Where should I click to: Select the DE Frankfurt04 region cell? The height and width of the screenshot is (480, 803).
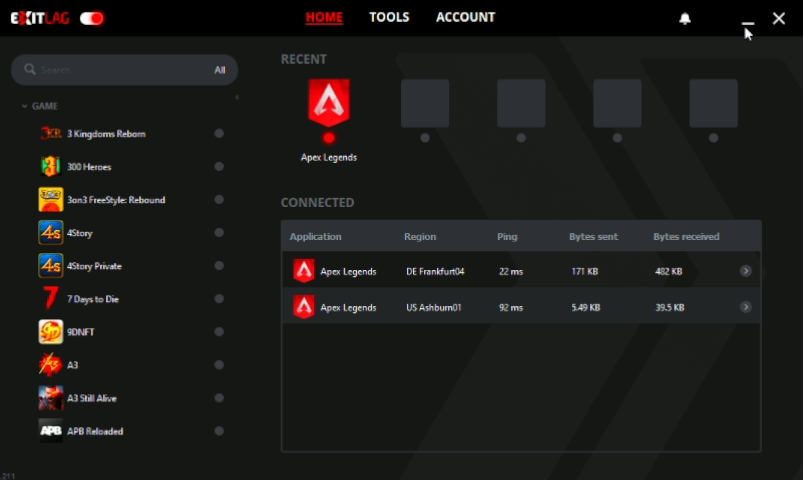click(x=435, y=272)
